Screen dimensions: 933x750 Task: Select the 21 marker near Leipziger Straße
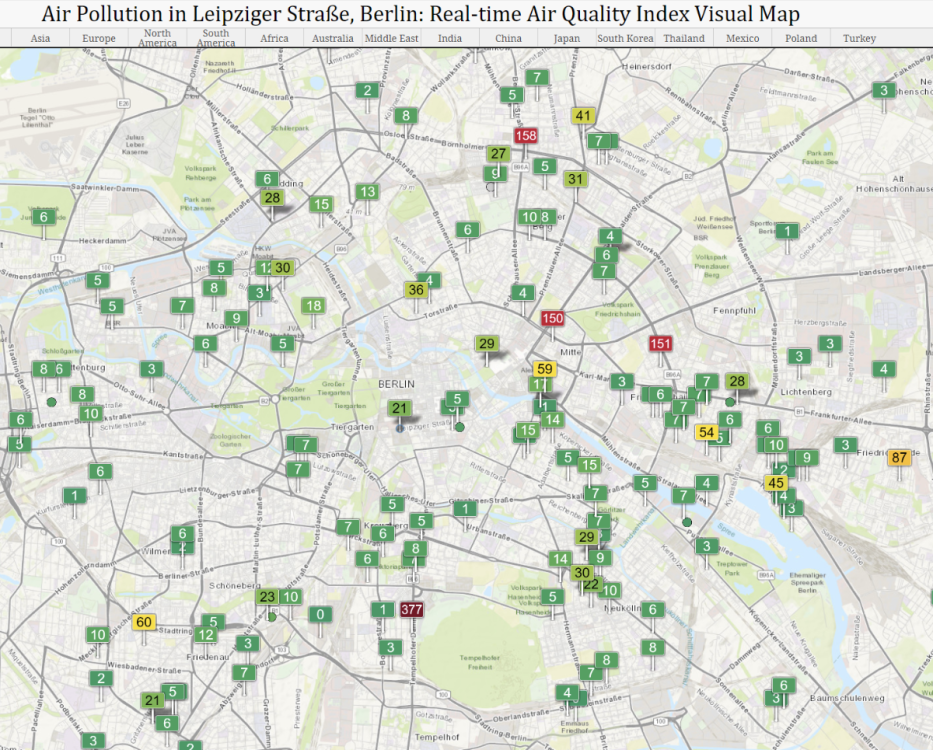pyautogui.click(x=400, y=408)
